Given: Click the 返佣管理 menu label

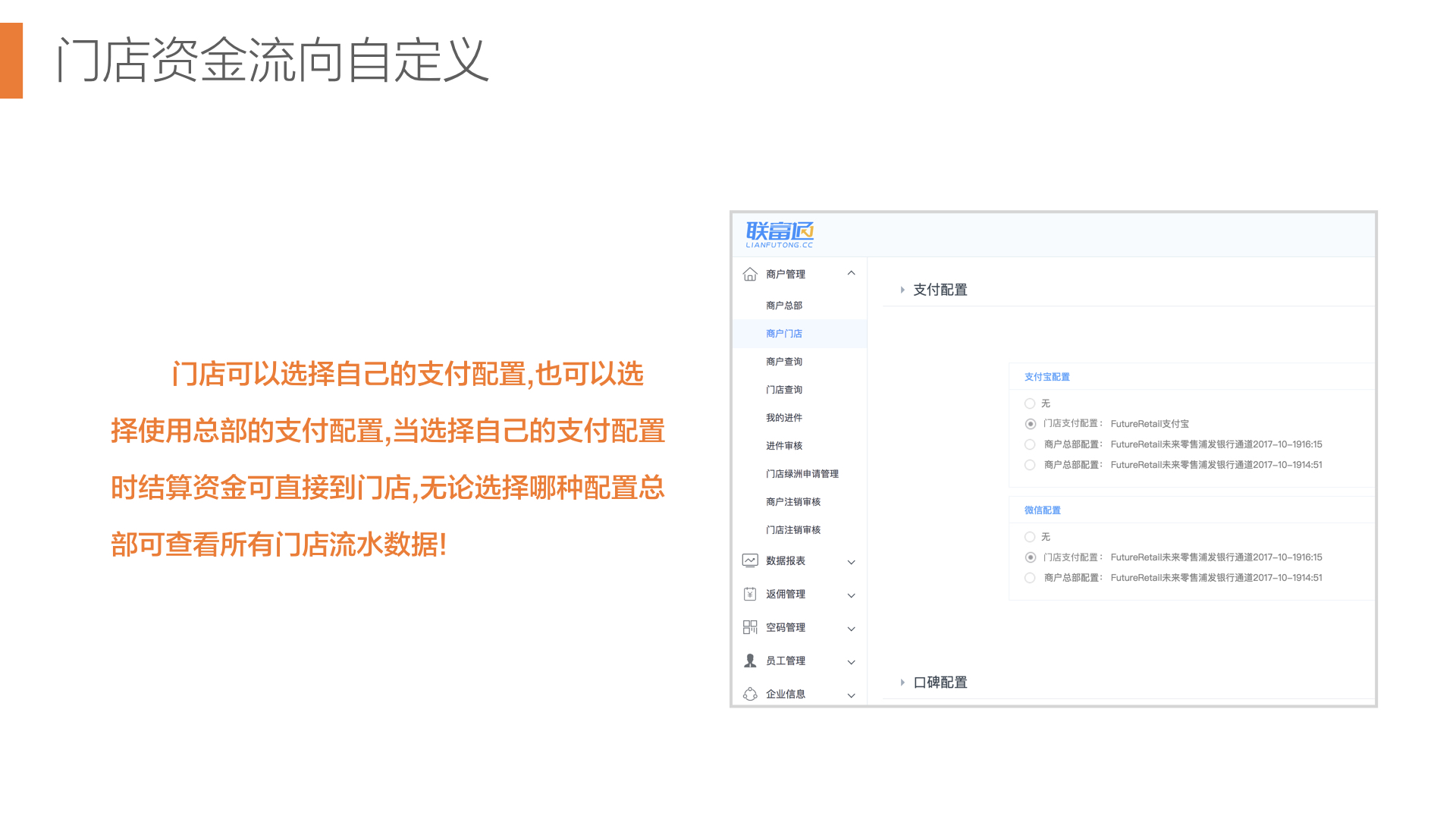Looking at the screenshot, I should (786, 594).
